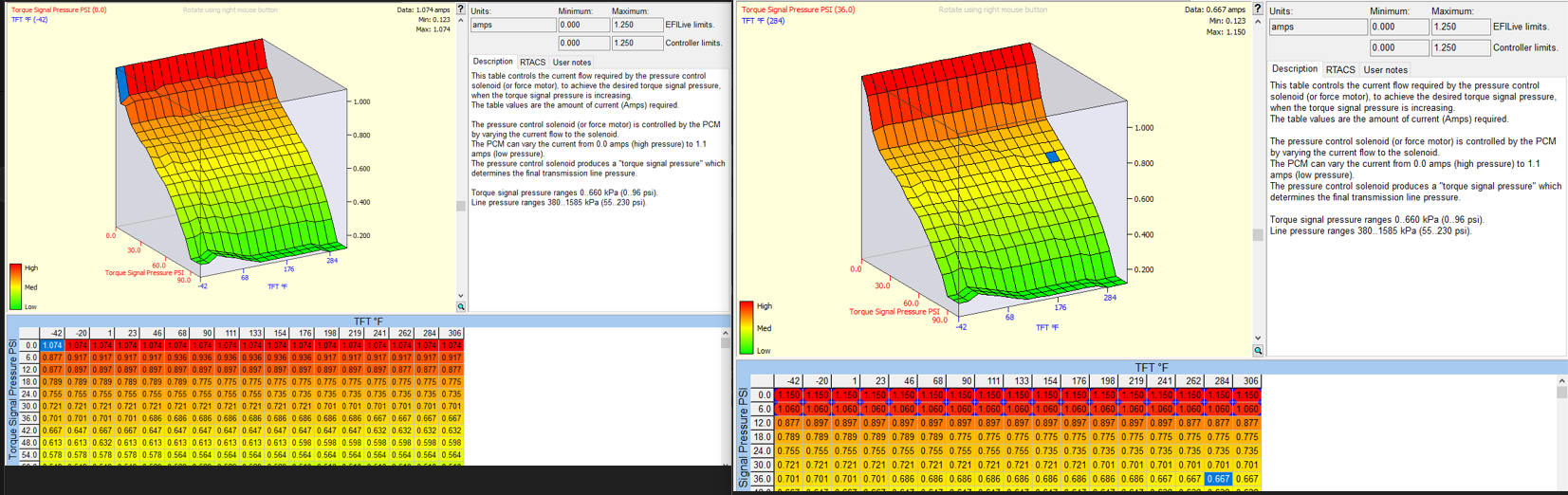Switch to User notes tab in left panel
The height and width of the screenshot is (495, 1568).
(x=572, y=63)
